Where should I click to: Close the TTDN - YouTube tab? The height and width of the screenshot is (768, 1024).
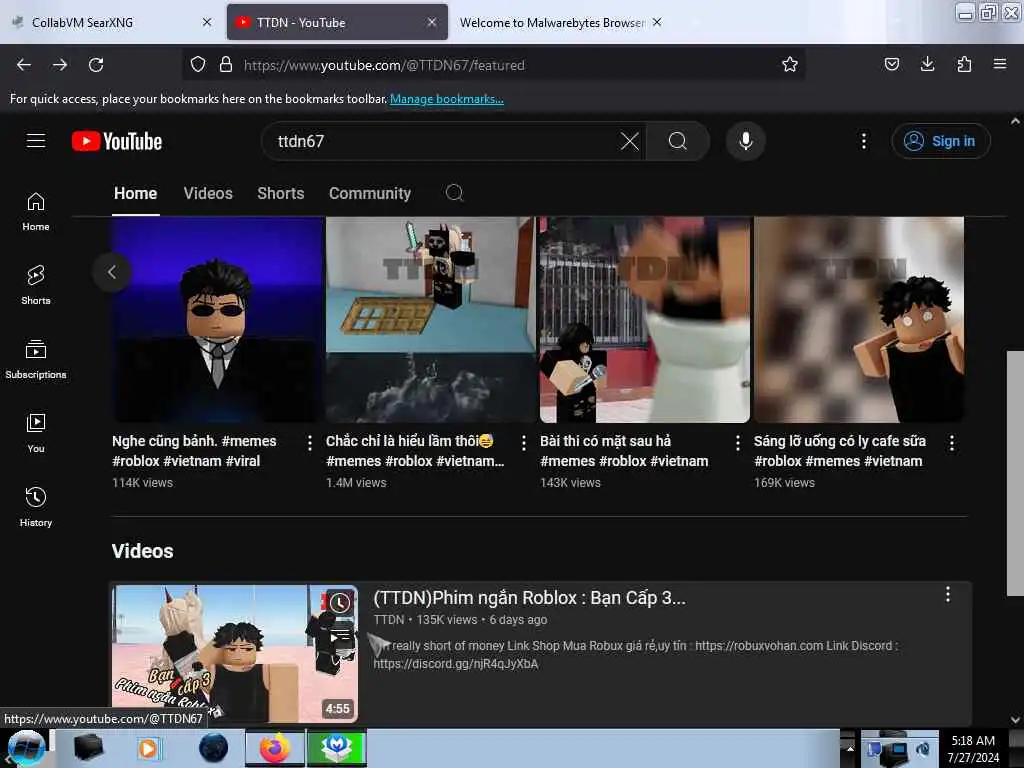432,22
